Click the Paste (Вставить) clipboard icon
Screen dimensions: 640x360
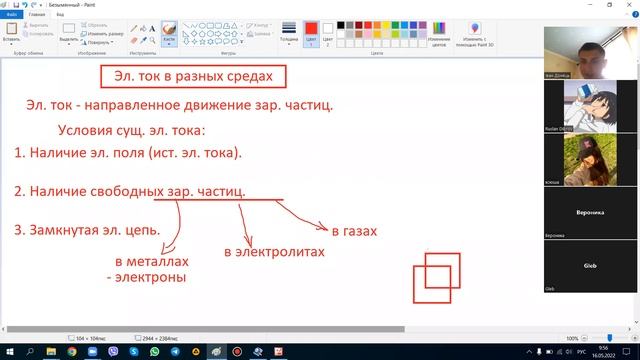(11, 29)
